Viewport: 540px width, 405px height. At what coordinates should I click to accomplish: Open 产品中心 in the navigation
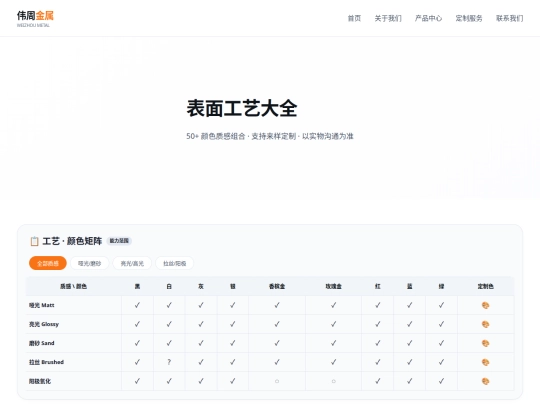[x=428, y=18]
